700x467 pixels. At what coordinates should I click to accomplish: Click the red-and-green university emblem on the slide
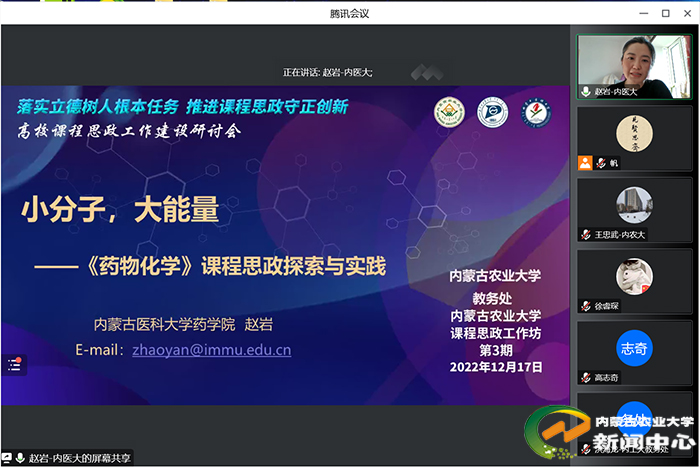536,113
